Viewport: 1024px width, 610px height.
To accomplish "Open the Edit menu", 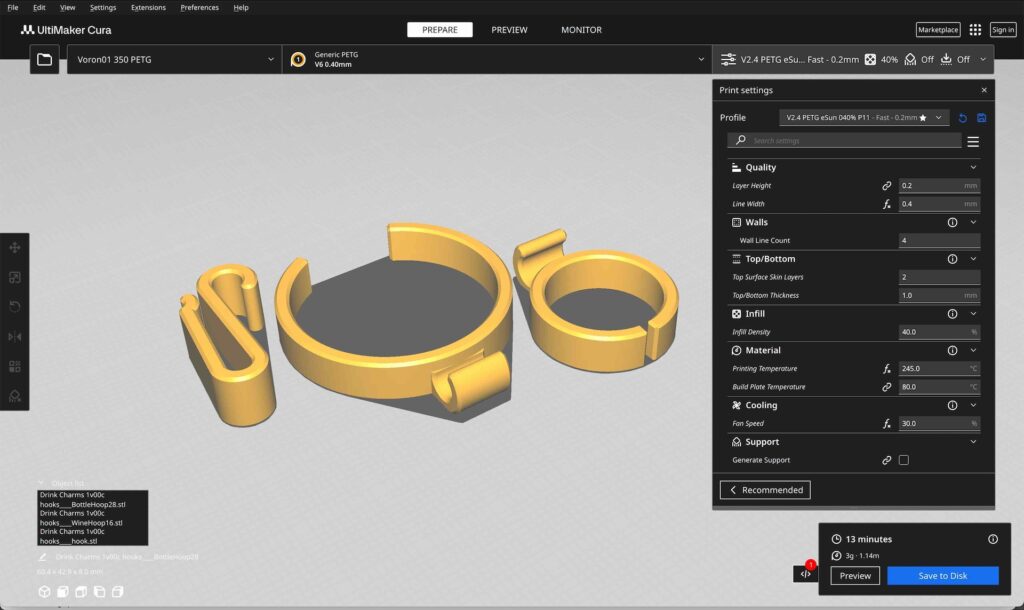I will 39,8.
